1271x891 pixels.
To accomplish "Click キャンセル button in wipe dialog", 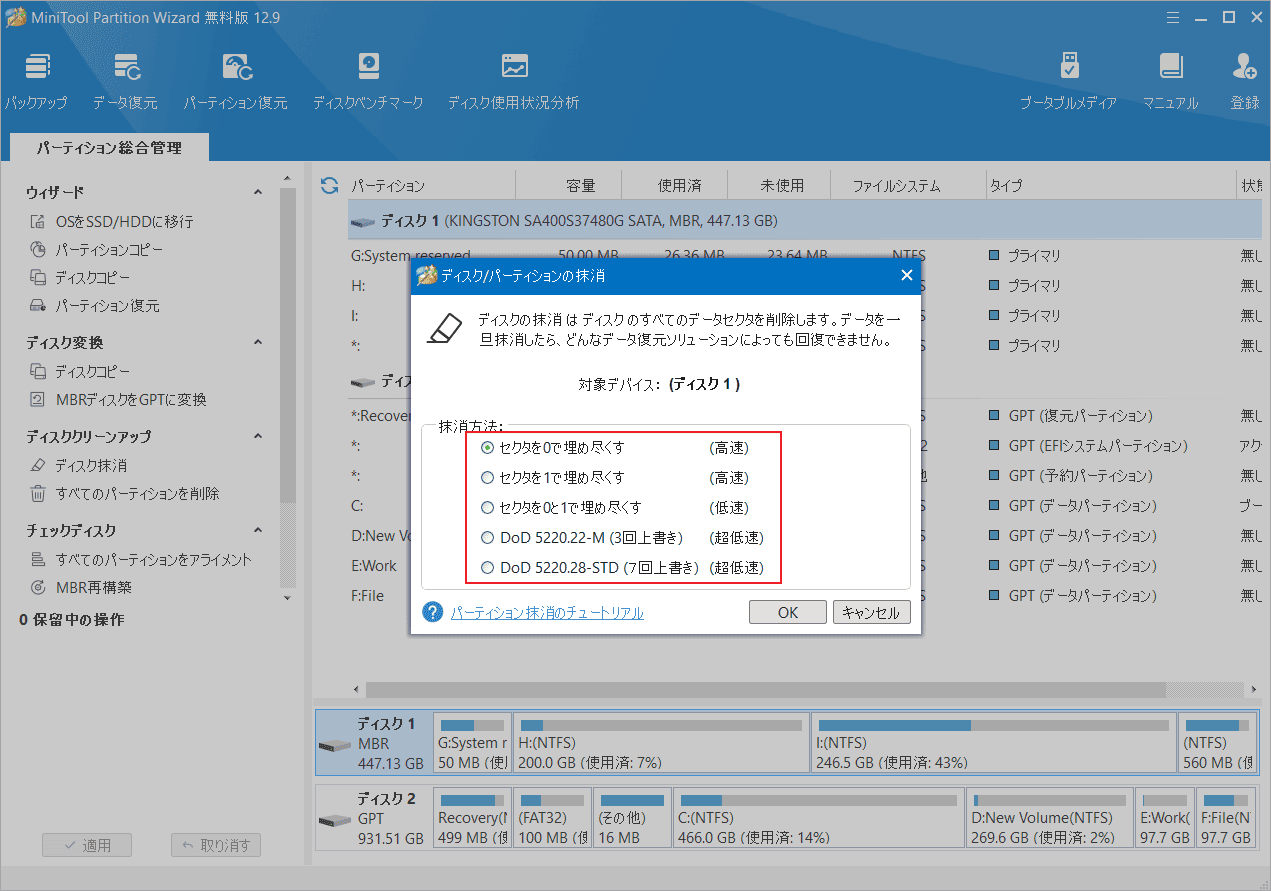I will pos(872,612).
